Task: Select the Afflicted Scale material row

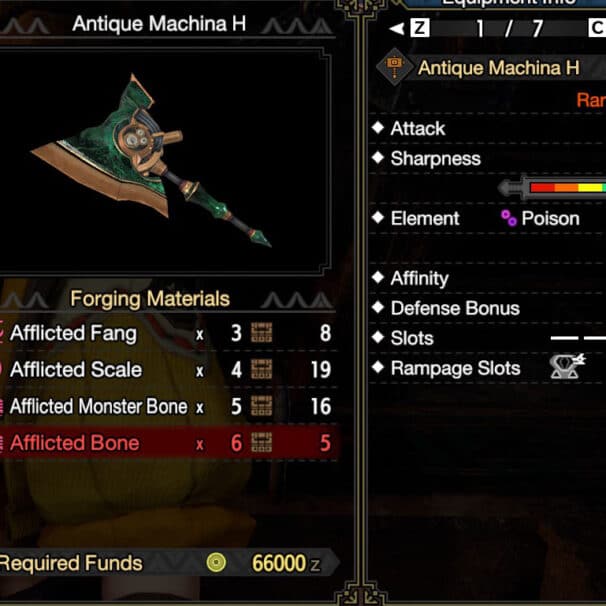Action: 169,369
